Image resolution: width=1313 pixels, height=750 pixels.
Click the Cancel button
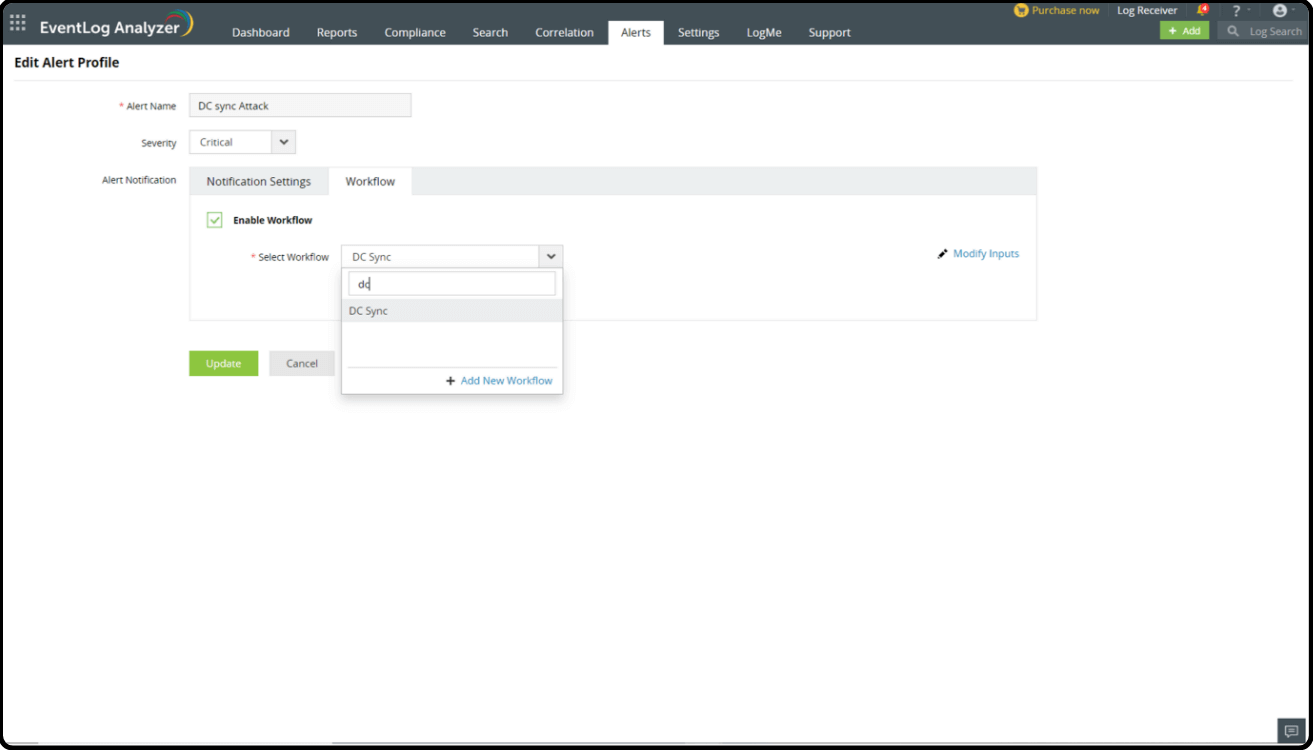pos(302,363)
